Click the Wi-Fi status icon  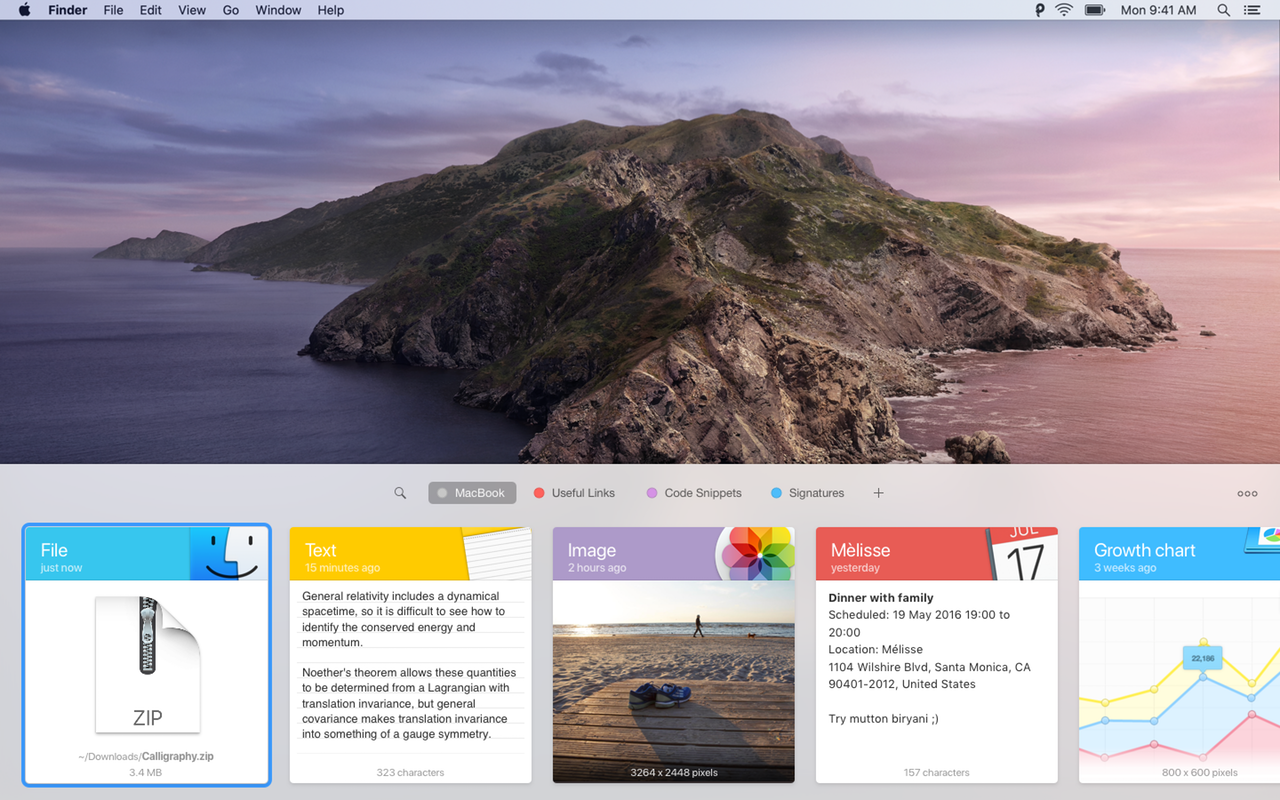[1064, 10]
